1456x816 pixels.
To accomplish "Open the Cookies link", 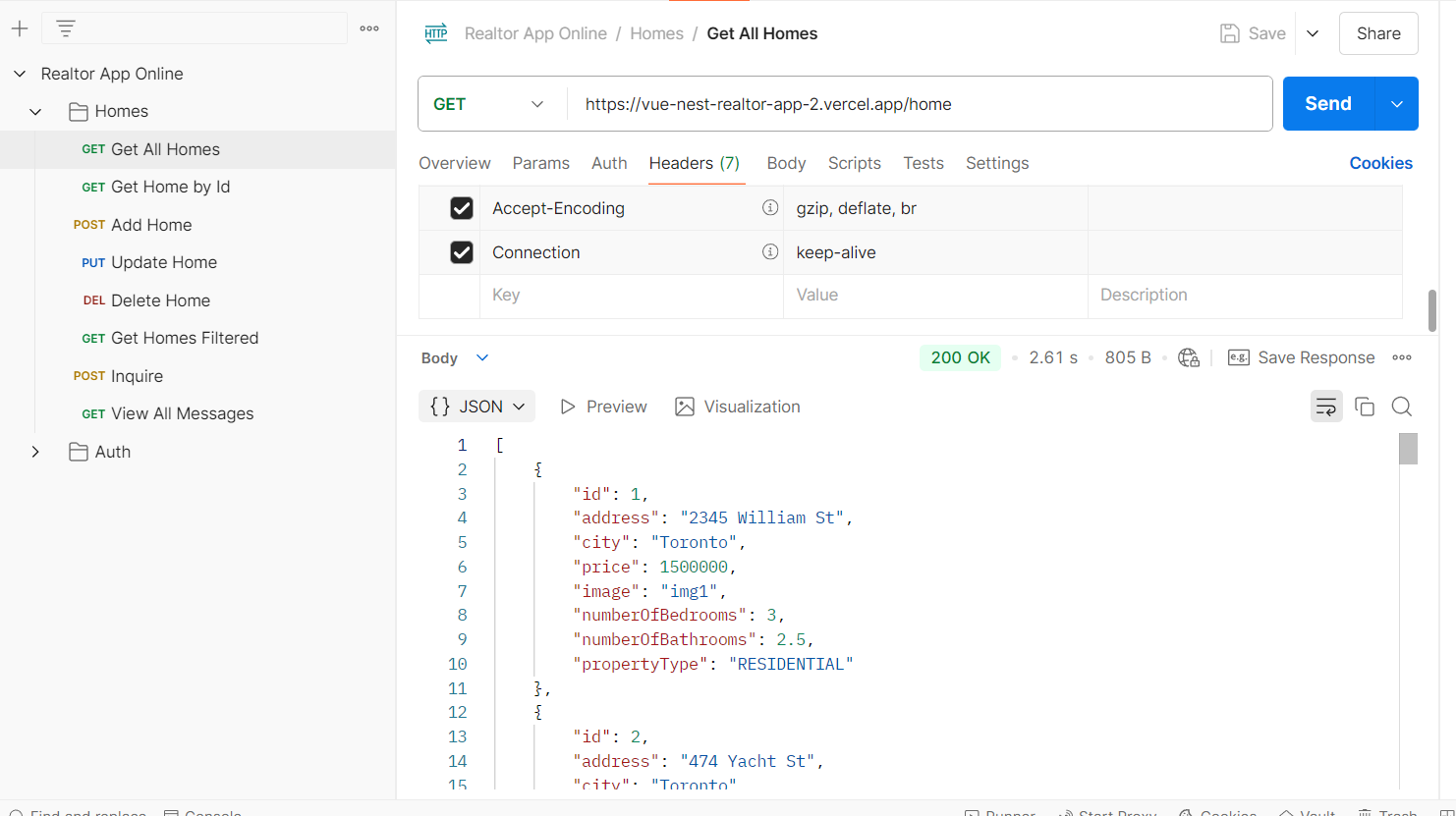I will 1380,163.
